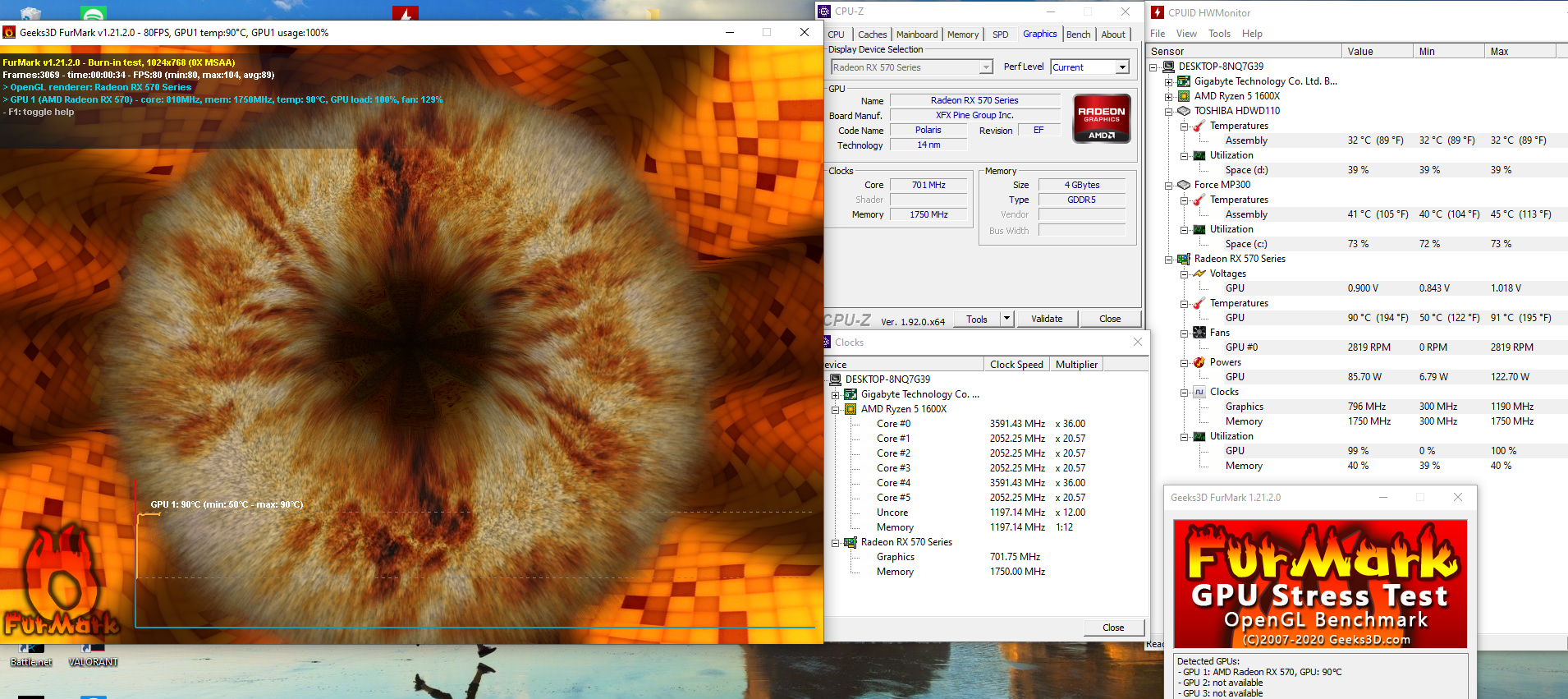1568x699 pixels.
Task: Expand the Gigabyte Technology node in Clocks window
Action: point(836,394)
